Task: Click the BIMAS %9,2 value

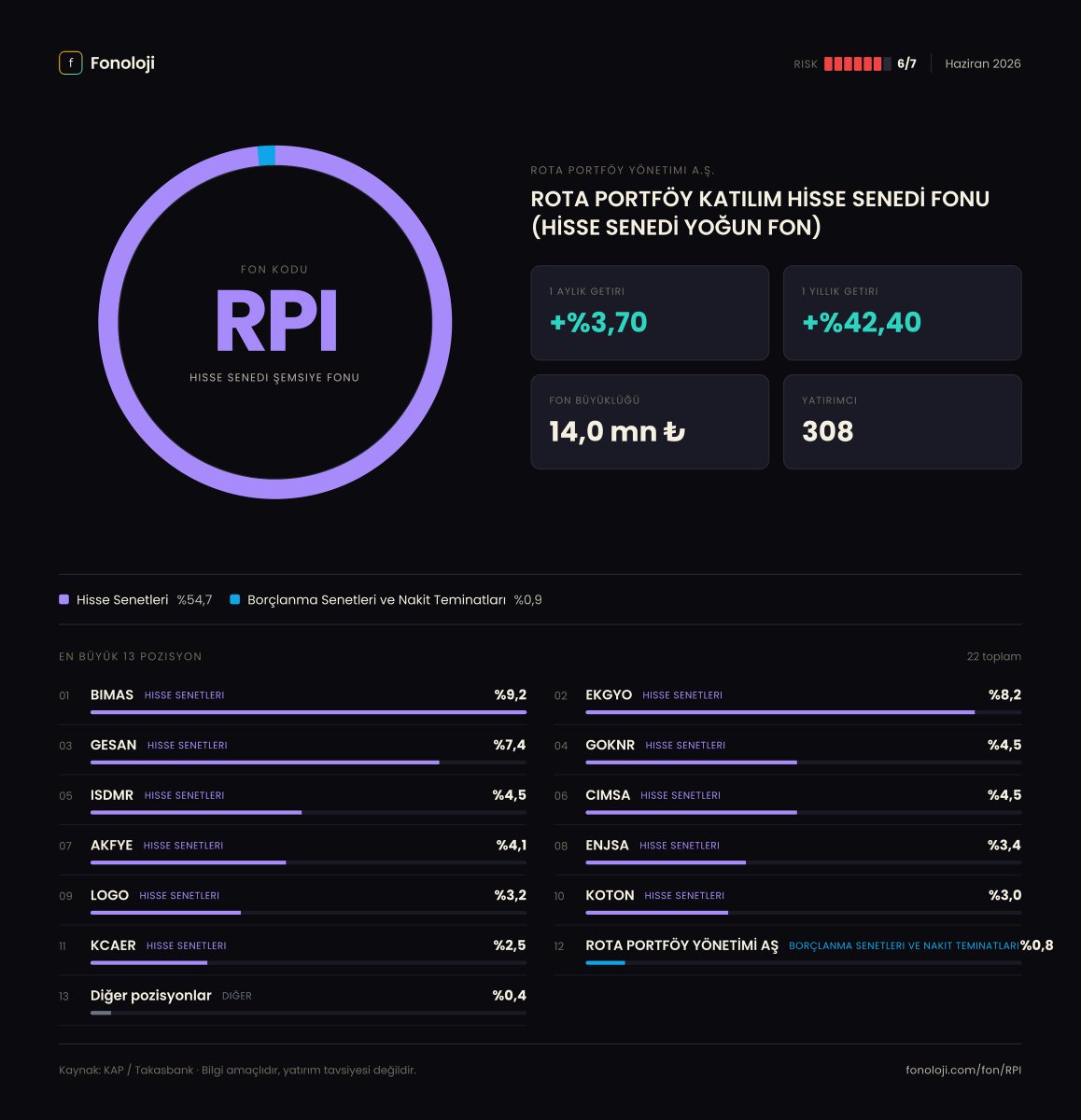Action: pos(511,694)
